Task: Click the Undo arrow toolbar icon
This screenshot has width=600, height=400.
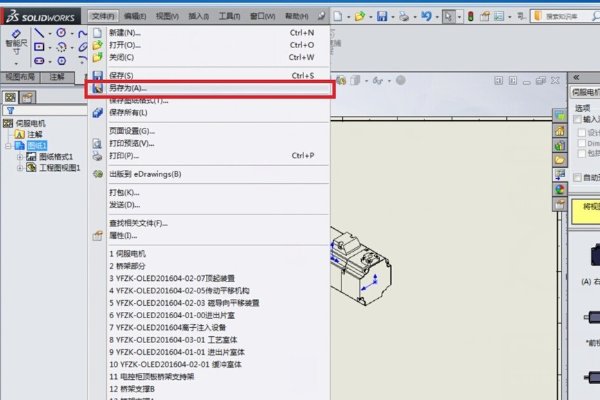Action: (x=426, y=16)
